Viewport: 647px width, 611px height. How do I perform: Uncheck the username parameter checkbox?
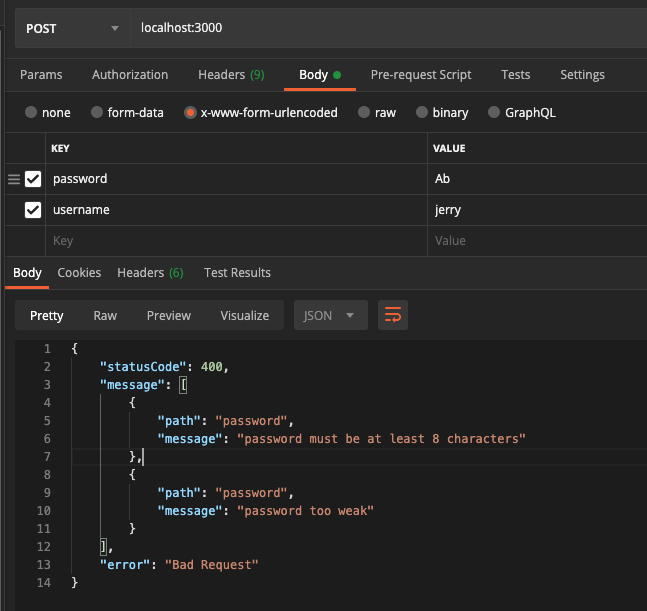tap(33, 210)
